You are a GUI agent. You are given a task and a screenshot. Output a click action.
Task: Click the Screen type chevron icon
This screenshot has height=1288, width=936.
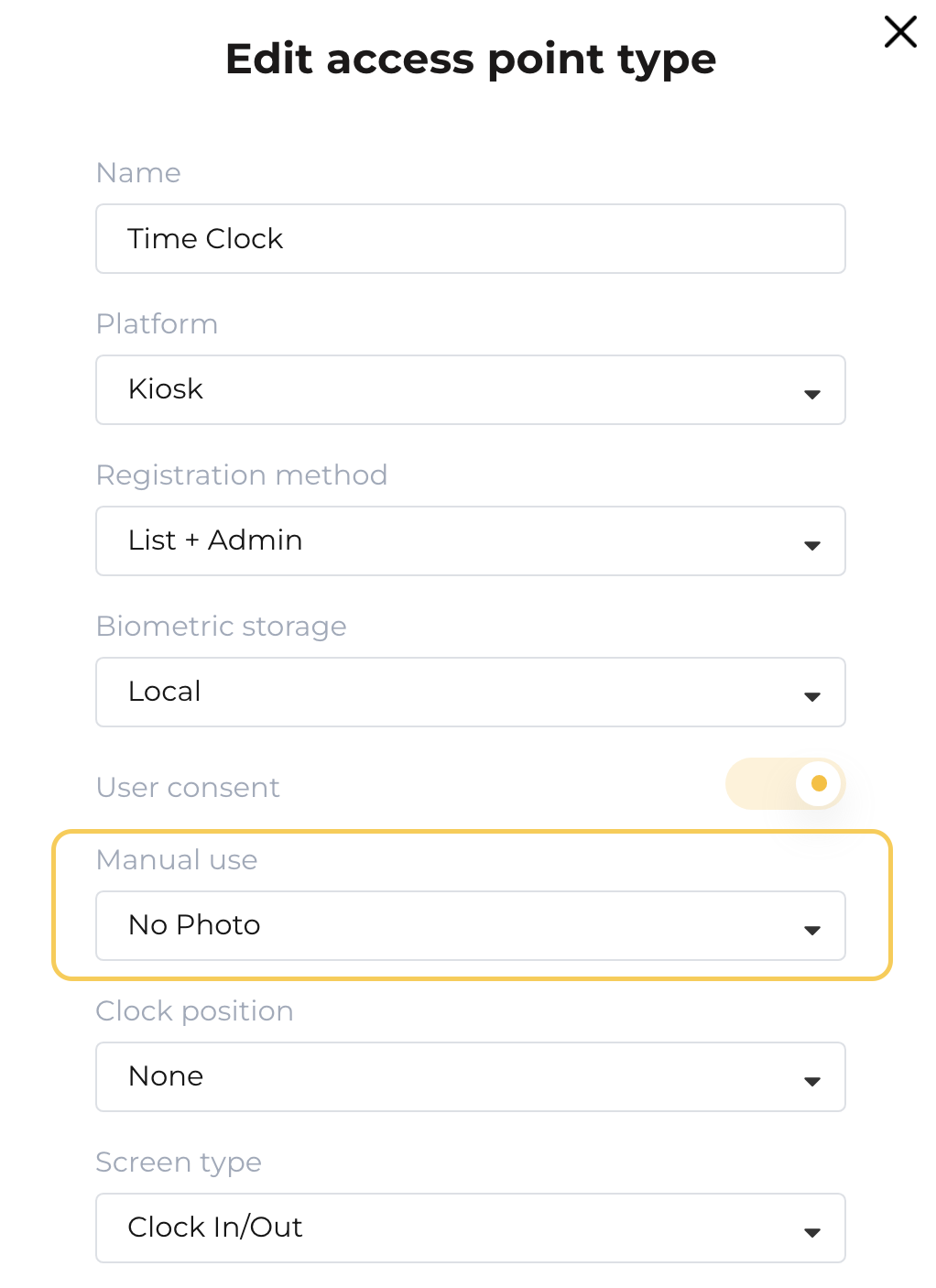click(x=811, y=1232)
